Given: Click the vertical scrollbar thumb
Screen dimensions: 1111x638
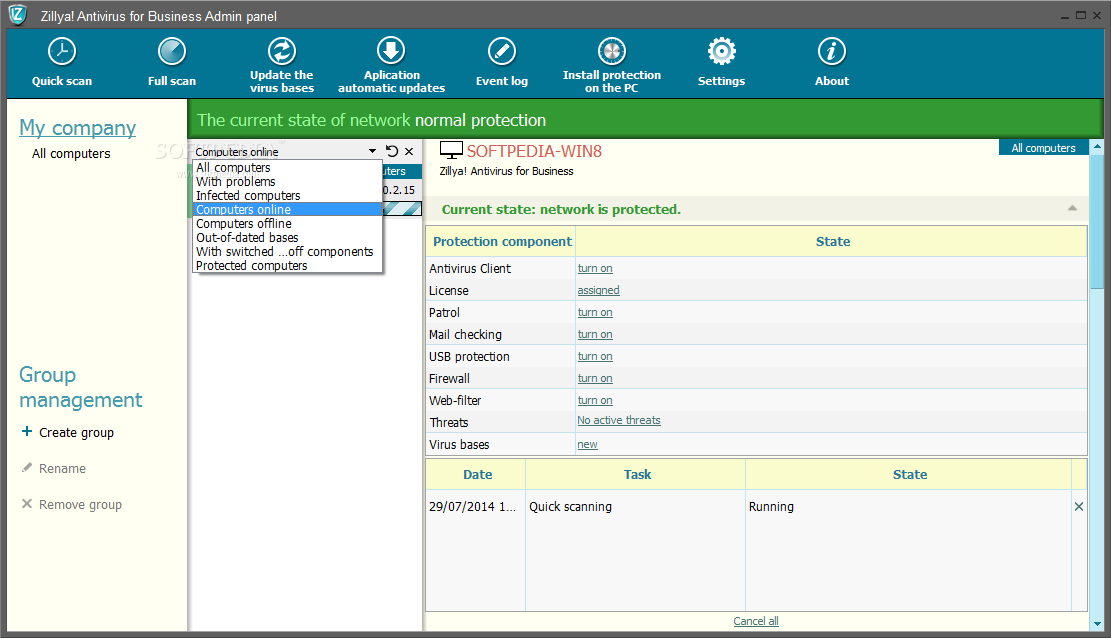Looking at the screenshot, I should (x=1097, y=222).
